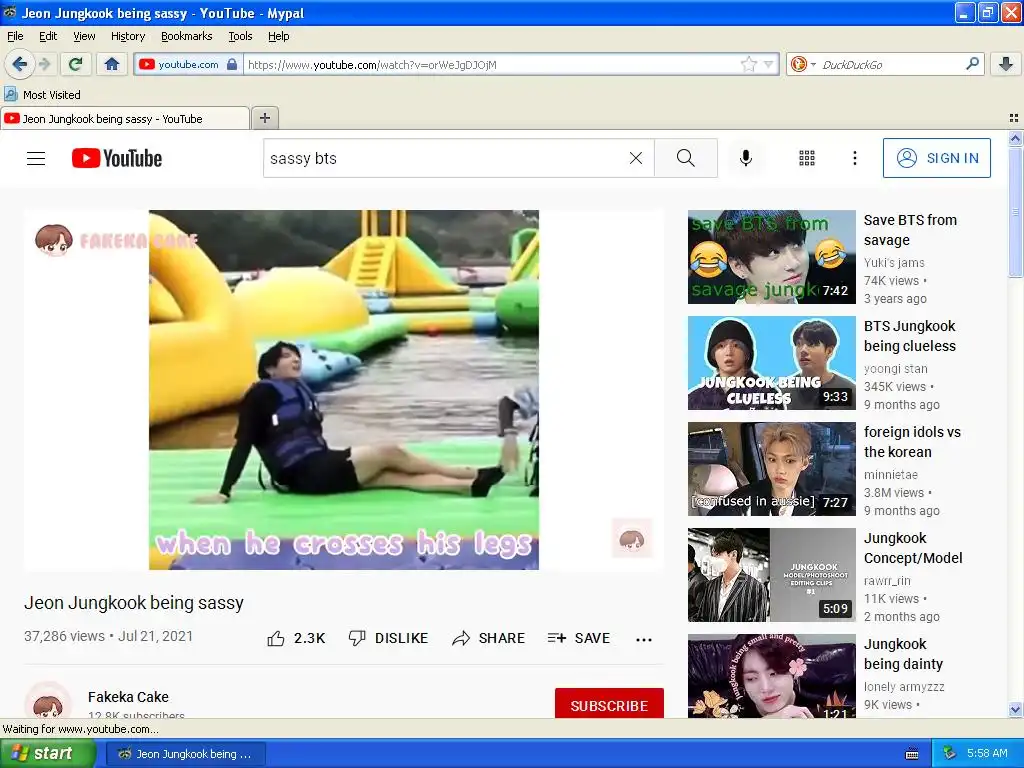Go to YouTube home via logo

117,158
